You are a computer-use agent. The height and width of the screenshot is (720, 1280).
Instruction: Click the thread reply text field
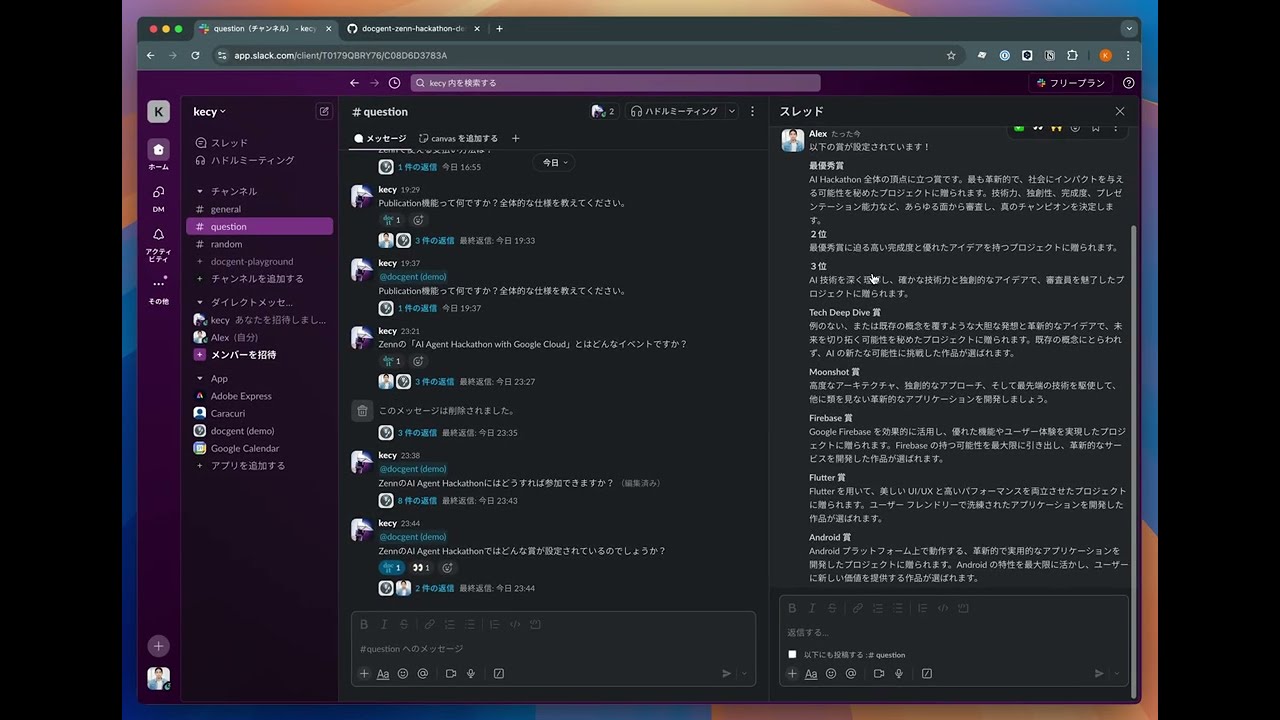(954, 632)
